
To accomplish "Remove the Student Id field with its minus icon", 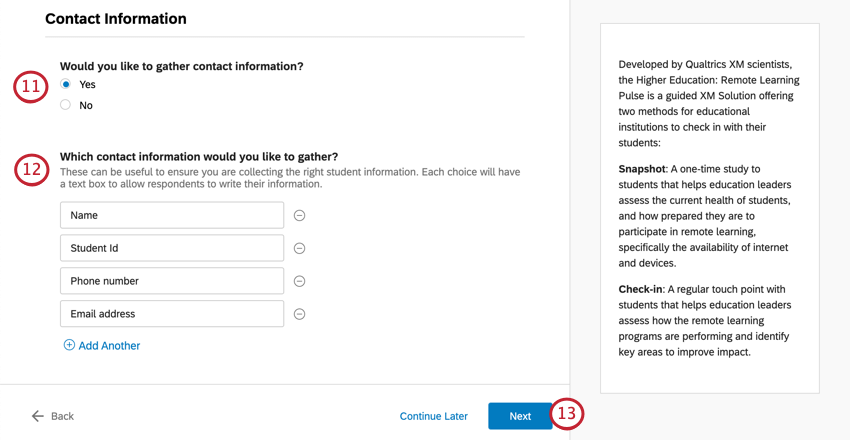I will (299, 248).
